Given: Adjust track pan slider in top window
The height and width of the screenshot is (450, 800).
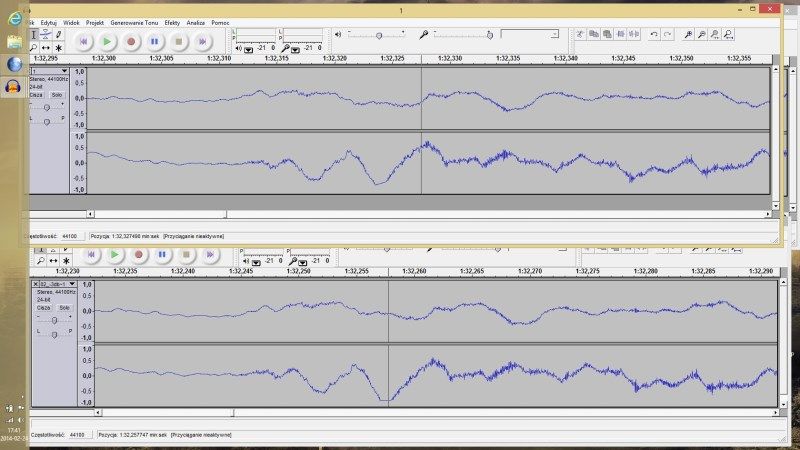Looking at the screenshot, I should (46, 121).
